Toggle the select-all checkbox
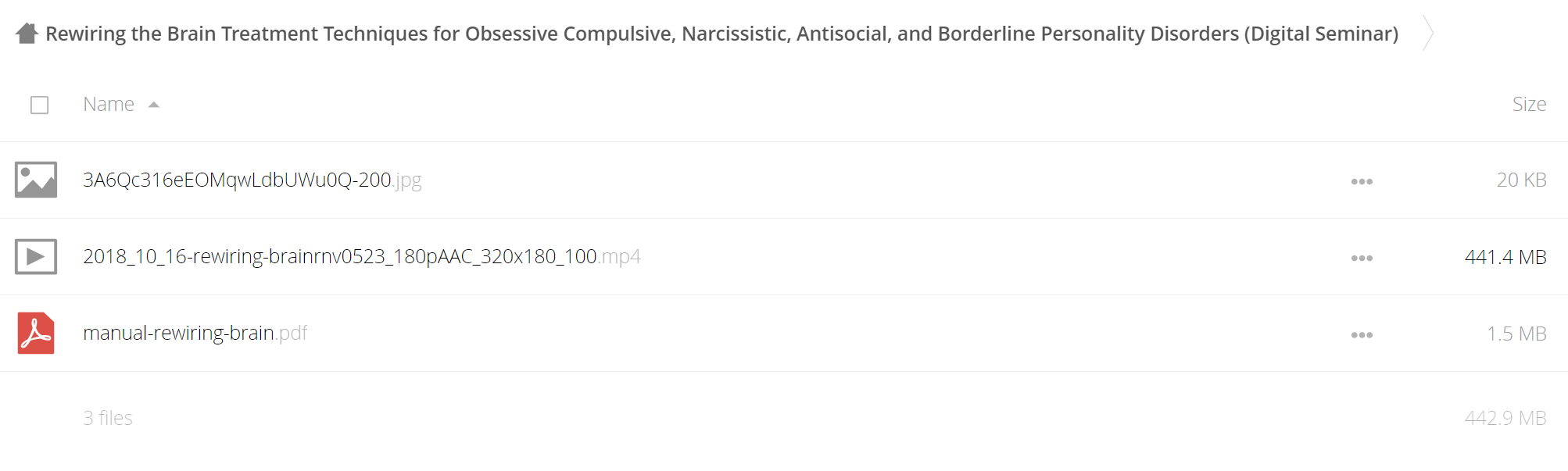 pos(39,105)
